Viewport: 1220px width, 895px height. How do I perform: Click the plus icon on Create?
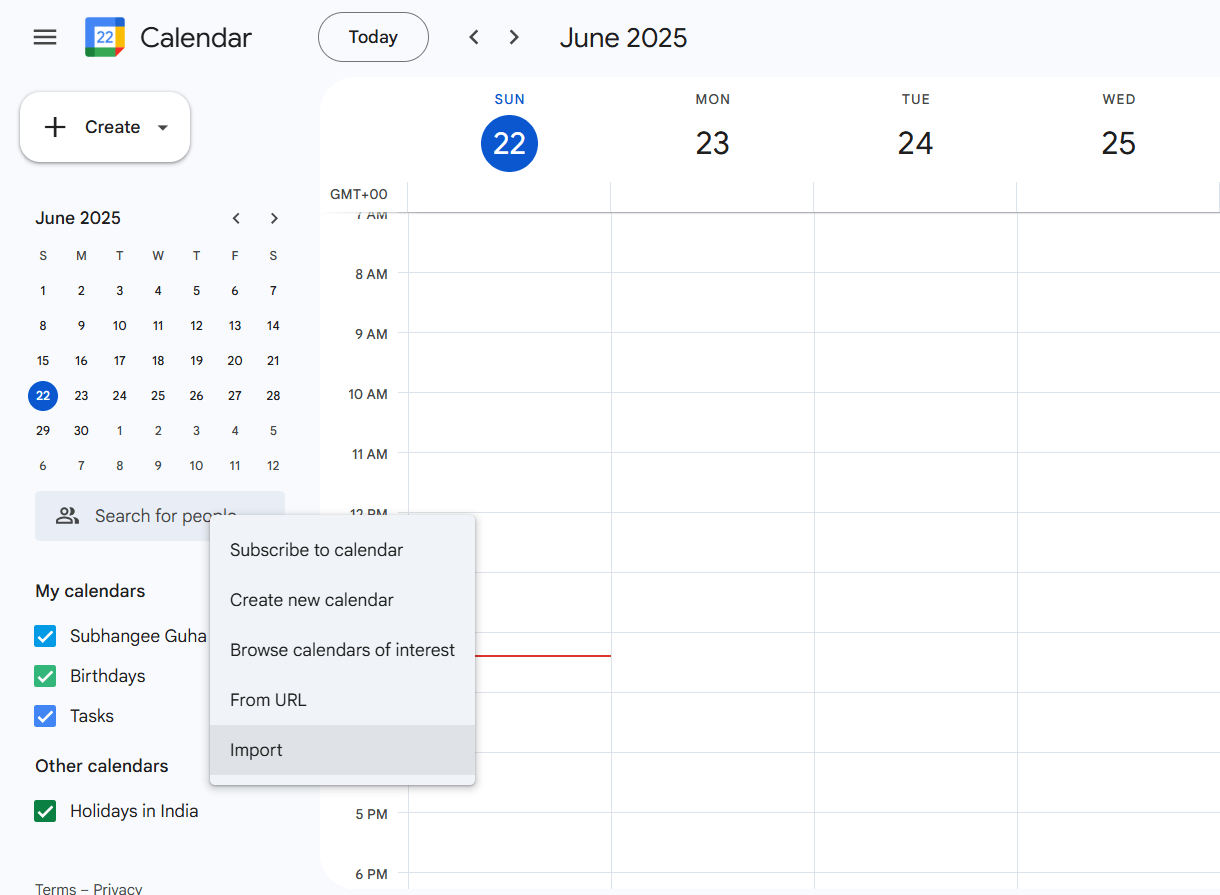click(55, 127)
